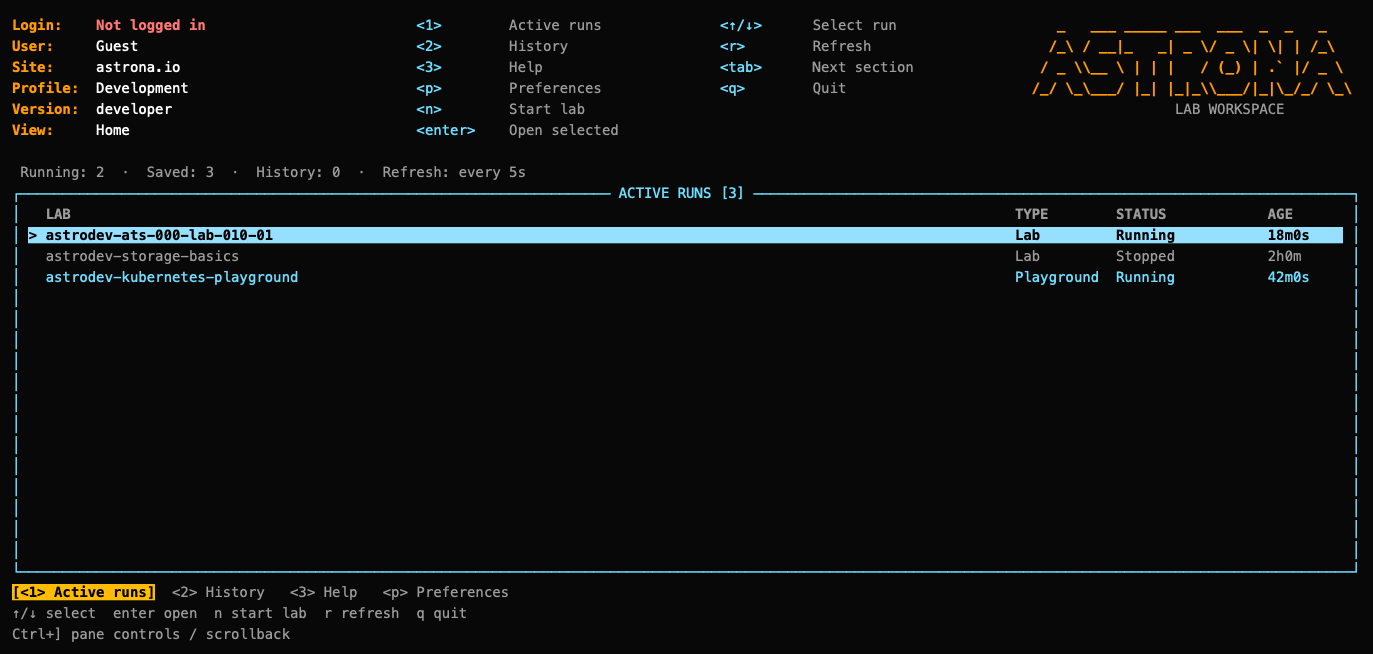
Task: Open the Preferences tab in bottom bar
Action: point(445,592)
